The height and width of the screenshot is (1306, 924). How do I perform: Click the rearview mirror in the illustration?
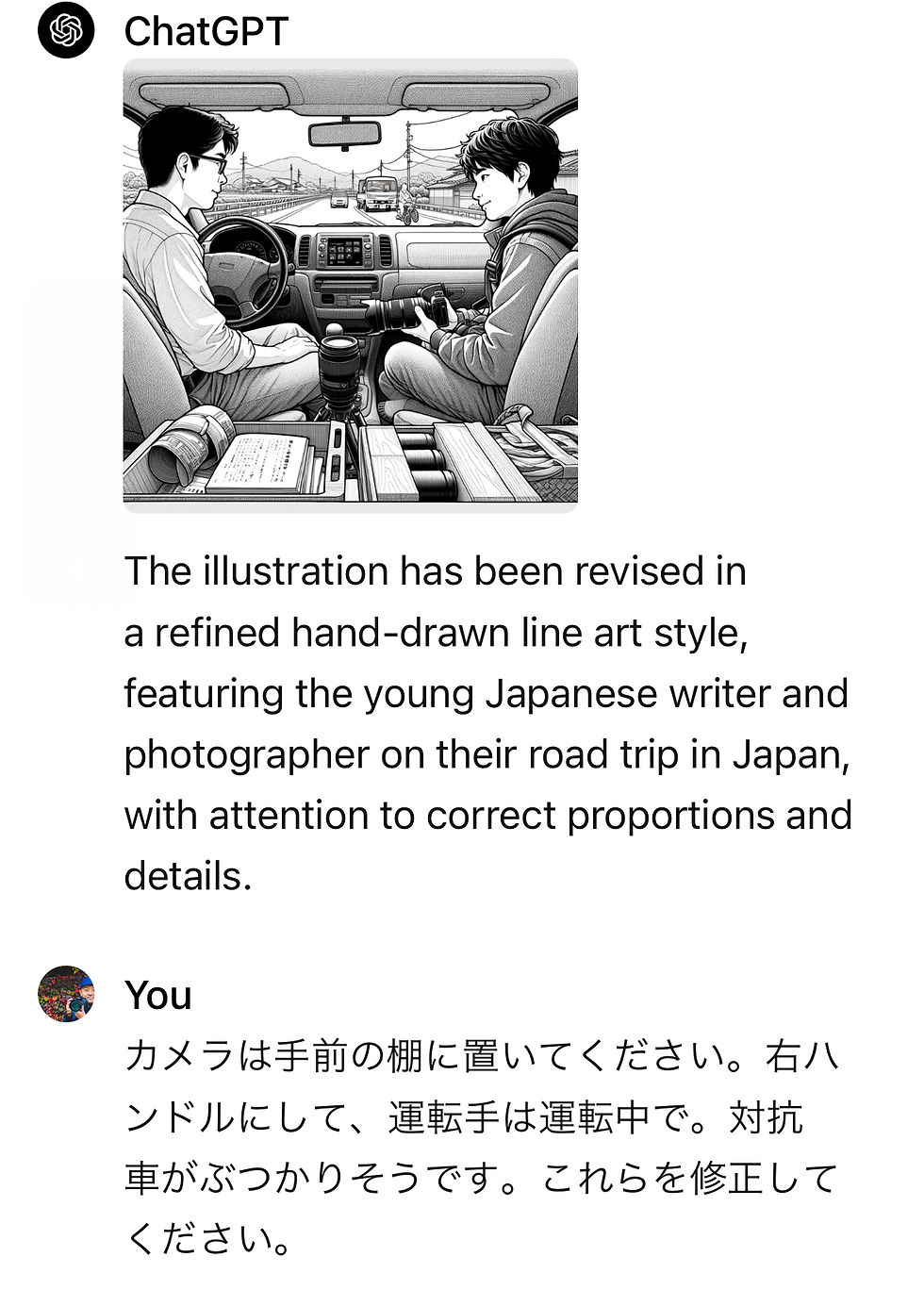click(344, 134)
